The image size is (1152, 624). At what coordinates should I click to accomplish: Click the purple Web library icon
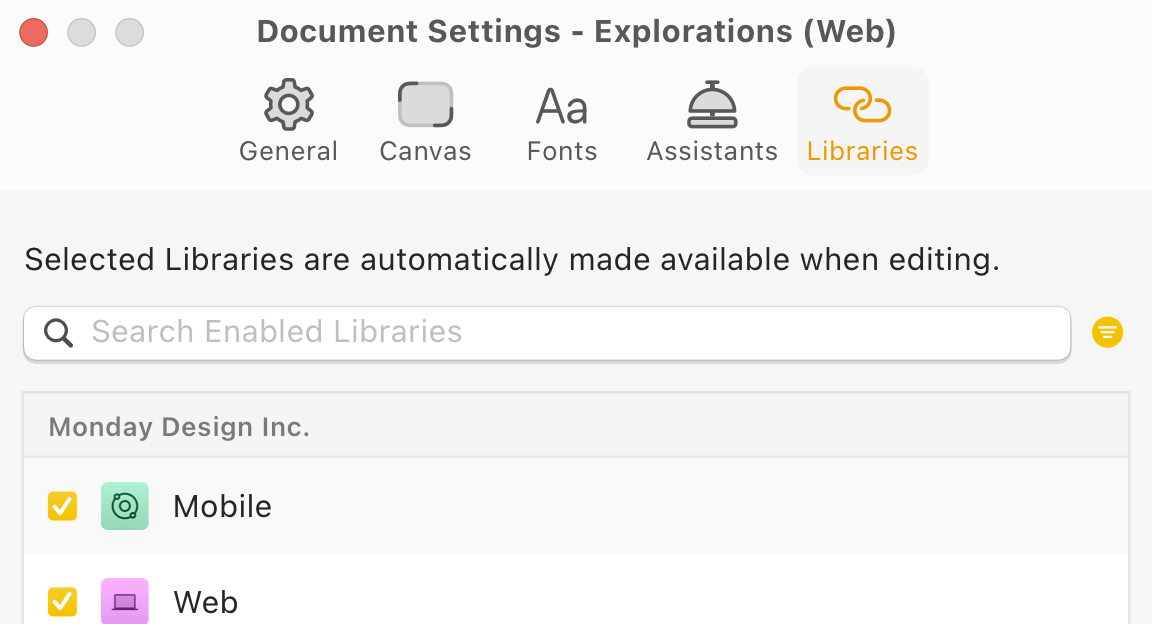point(125,602)
